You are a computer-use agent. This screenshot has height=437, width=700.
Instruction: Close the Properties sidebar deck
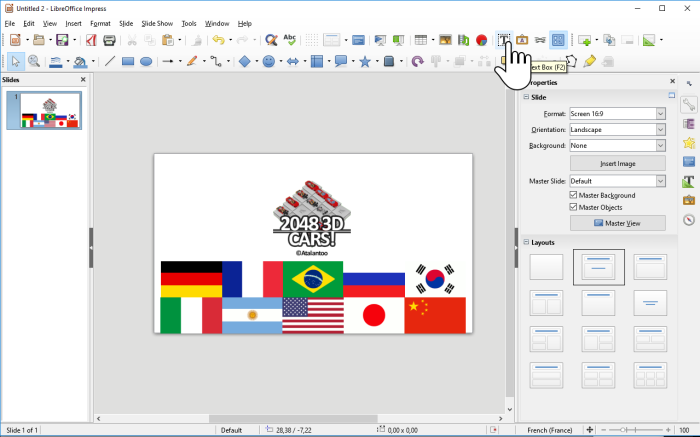672,81
